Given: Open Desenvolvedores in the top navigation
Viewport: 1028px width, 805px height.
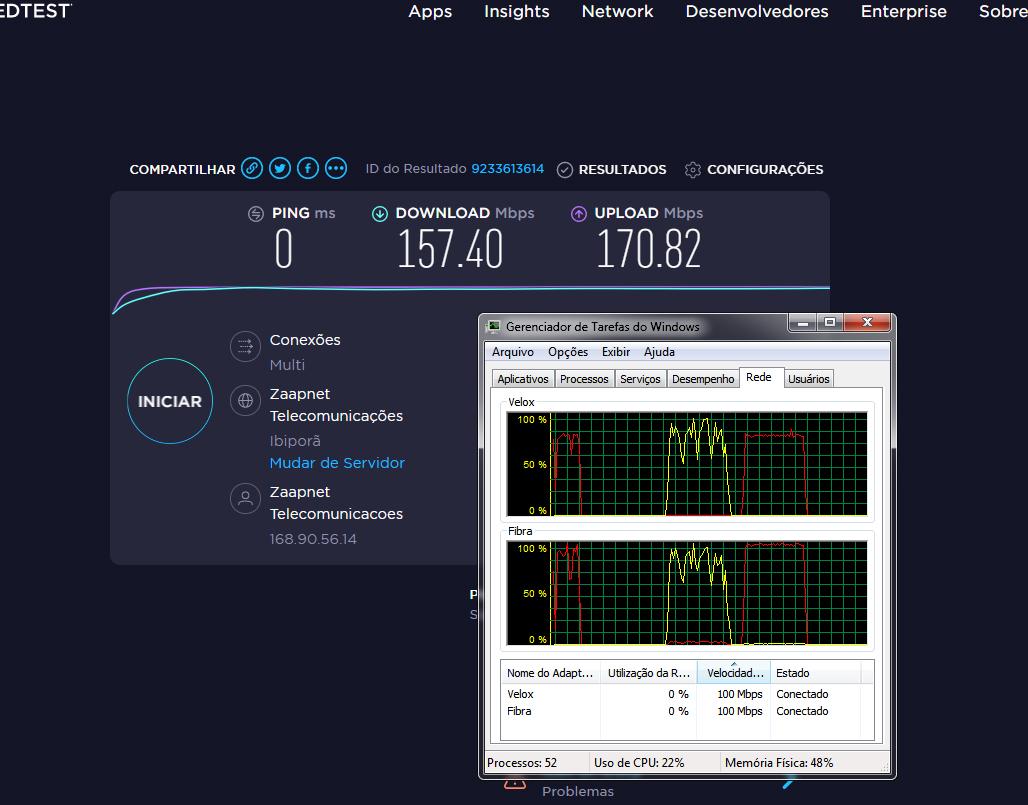Looking at the screenshot, I should click(757, 11).
